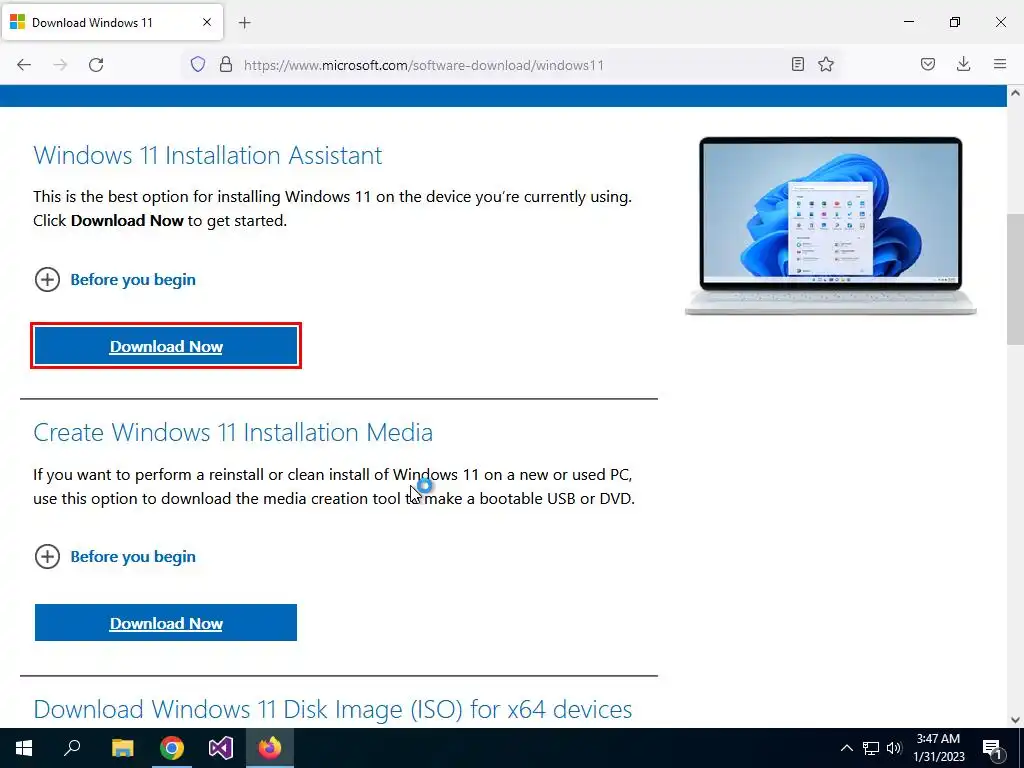Toggle reader view icon in address bar
This screenshot has width=1024, height=768.
click(x=797, y=64)
